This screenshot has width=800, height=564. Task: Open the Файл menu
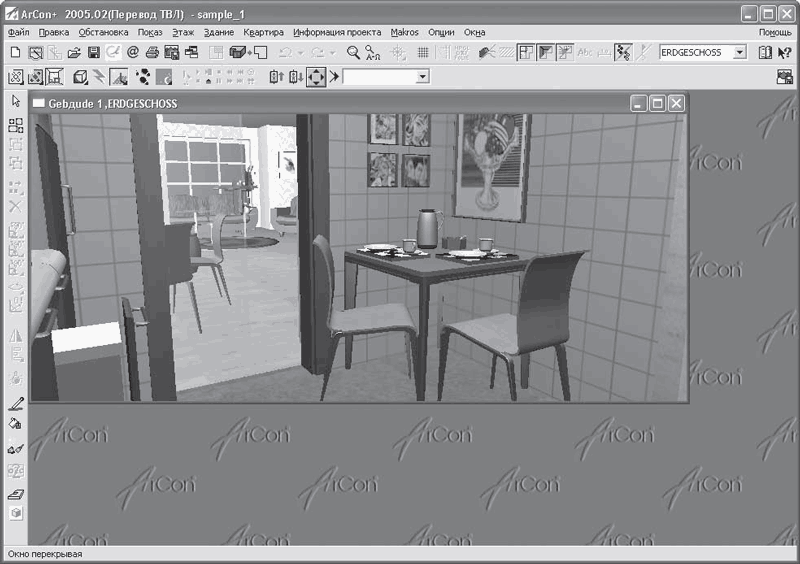click(x=18, y=32)
